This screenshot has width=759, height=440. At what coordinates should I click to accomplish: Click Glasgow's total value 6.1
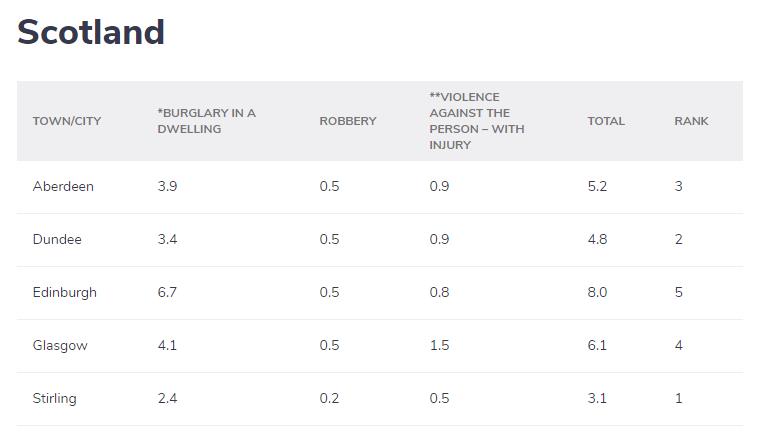pos(597,346)
